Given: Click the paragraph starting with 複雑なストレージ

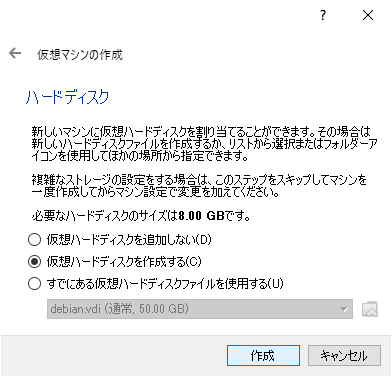Looking at the screenshot, I should click(x=199, y=186).
